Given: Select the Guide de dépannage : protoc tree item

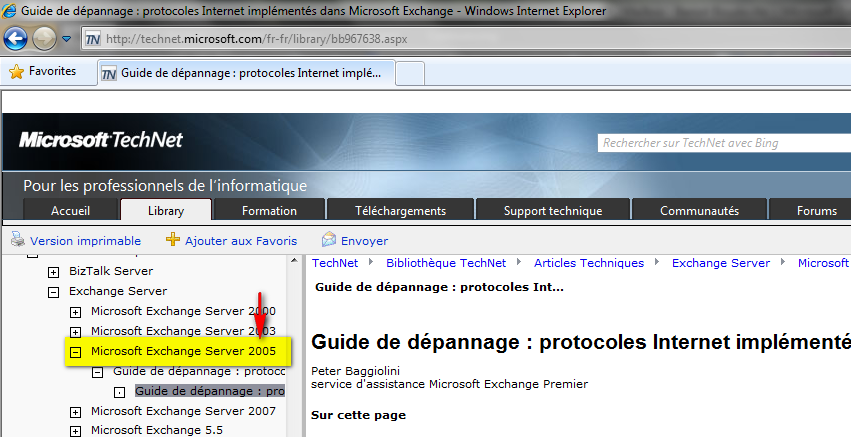Looking at the screenshot, I should (199, 371).
